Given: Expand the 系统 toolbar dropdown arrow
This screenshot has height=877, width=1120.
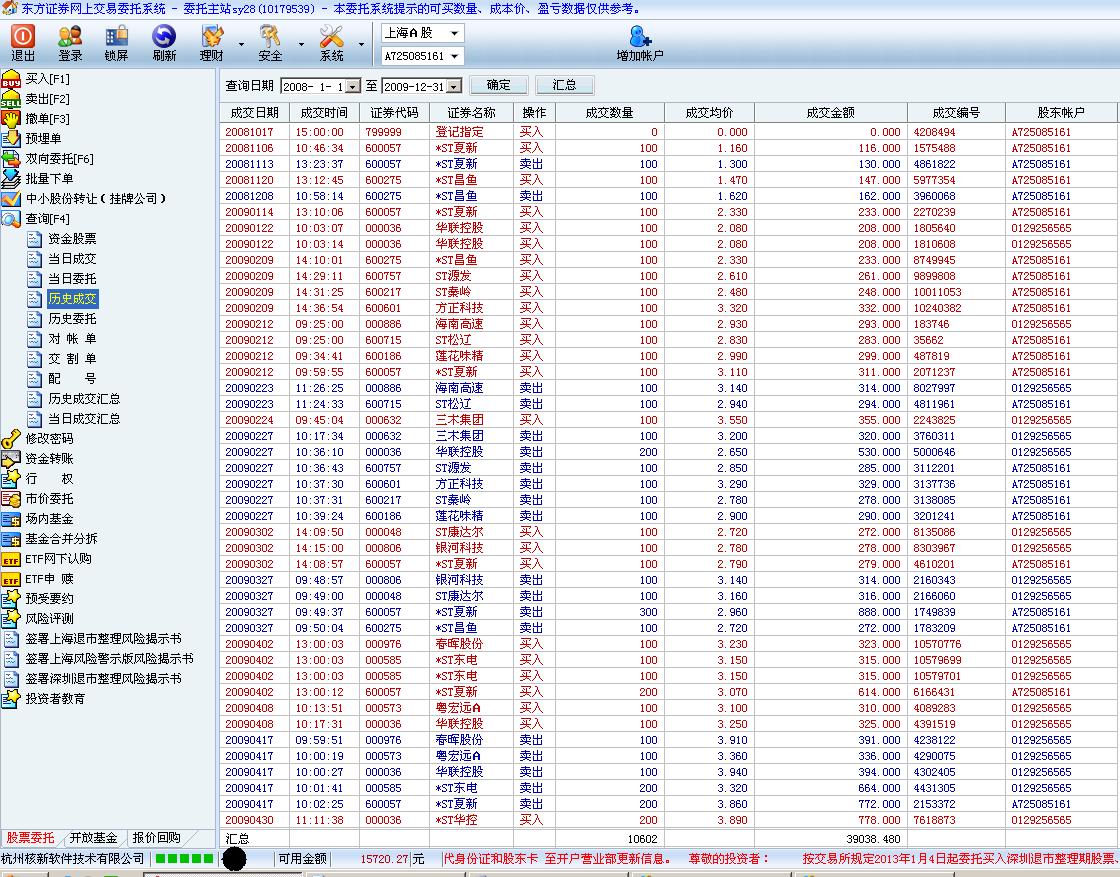Looking at the screenshot, I should (361, 44).
